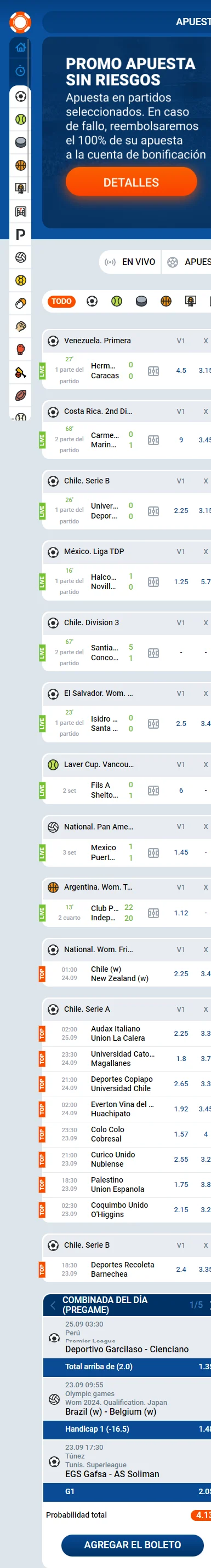This screenshot has width=211, height=1568.
Task: Open the stopwatch live icon in sidebar
Action: [20, 71]
